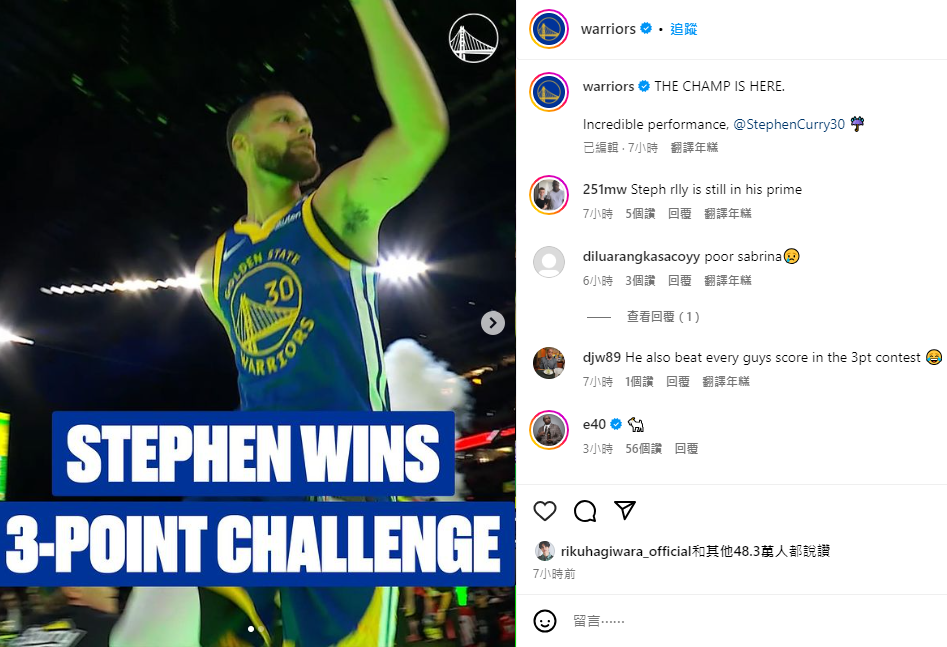Translate djw89's comment
This screenshot has width=947, height=647.
pyautogui.click(x=726, y=381)
